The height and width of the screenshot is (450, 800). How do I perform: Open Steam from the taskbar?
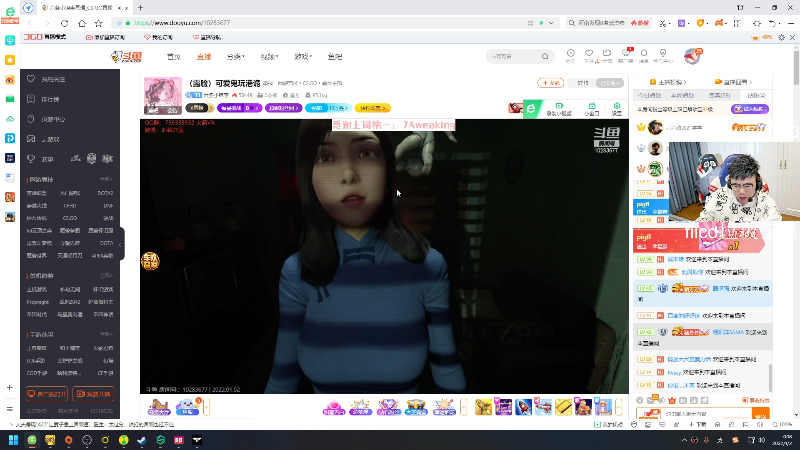[141, 440]
